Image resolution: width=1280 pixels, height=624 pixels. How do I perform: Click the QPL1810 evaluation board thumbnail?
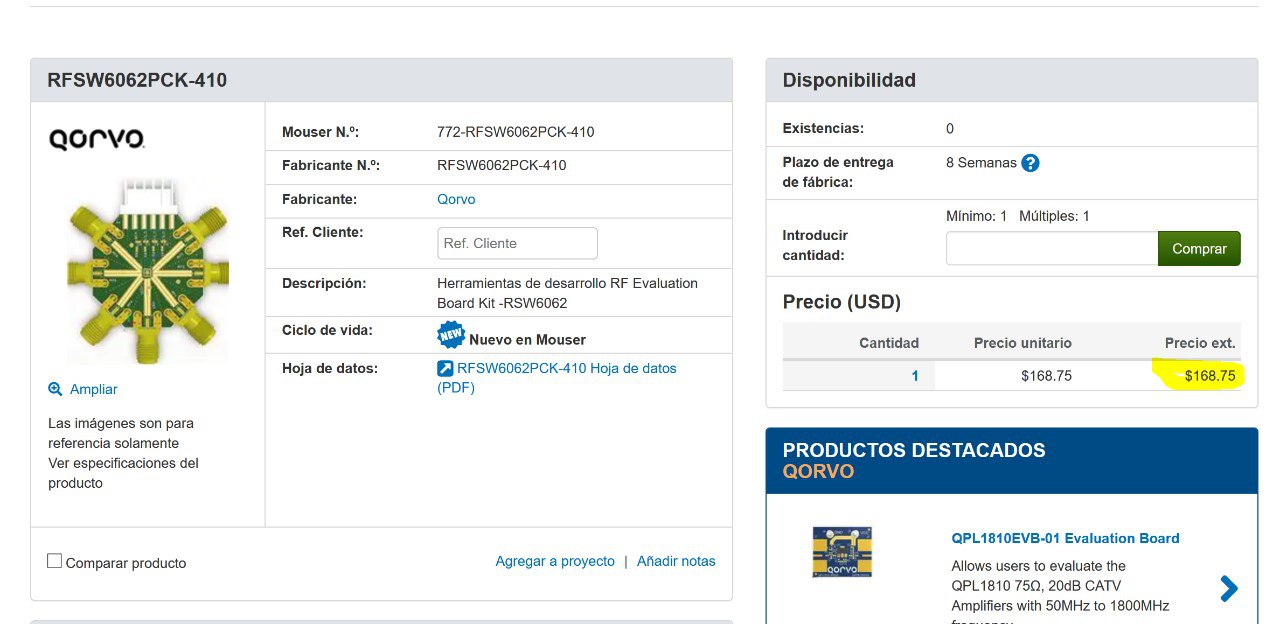click(842, 552)
